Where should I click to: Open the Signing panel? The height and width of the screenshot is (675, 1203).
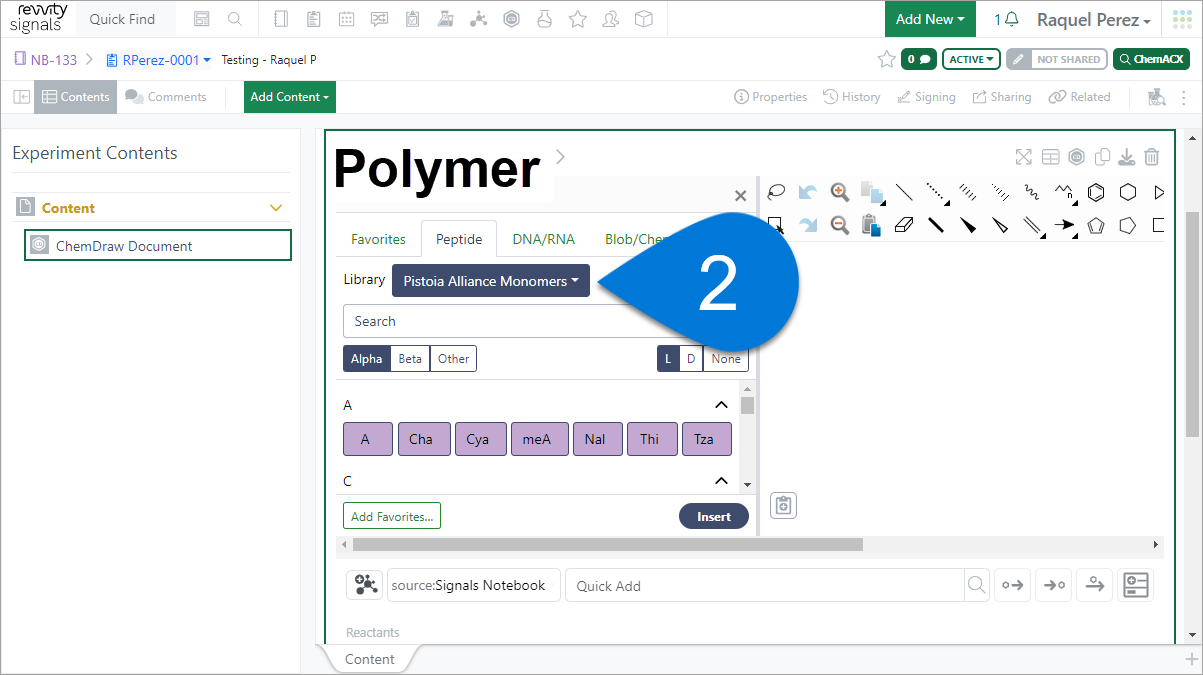[926, 97]
